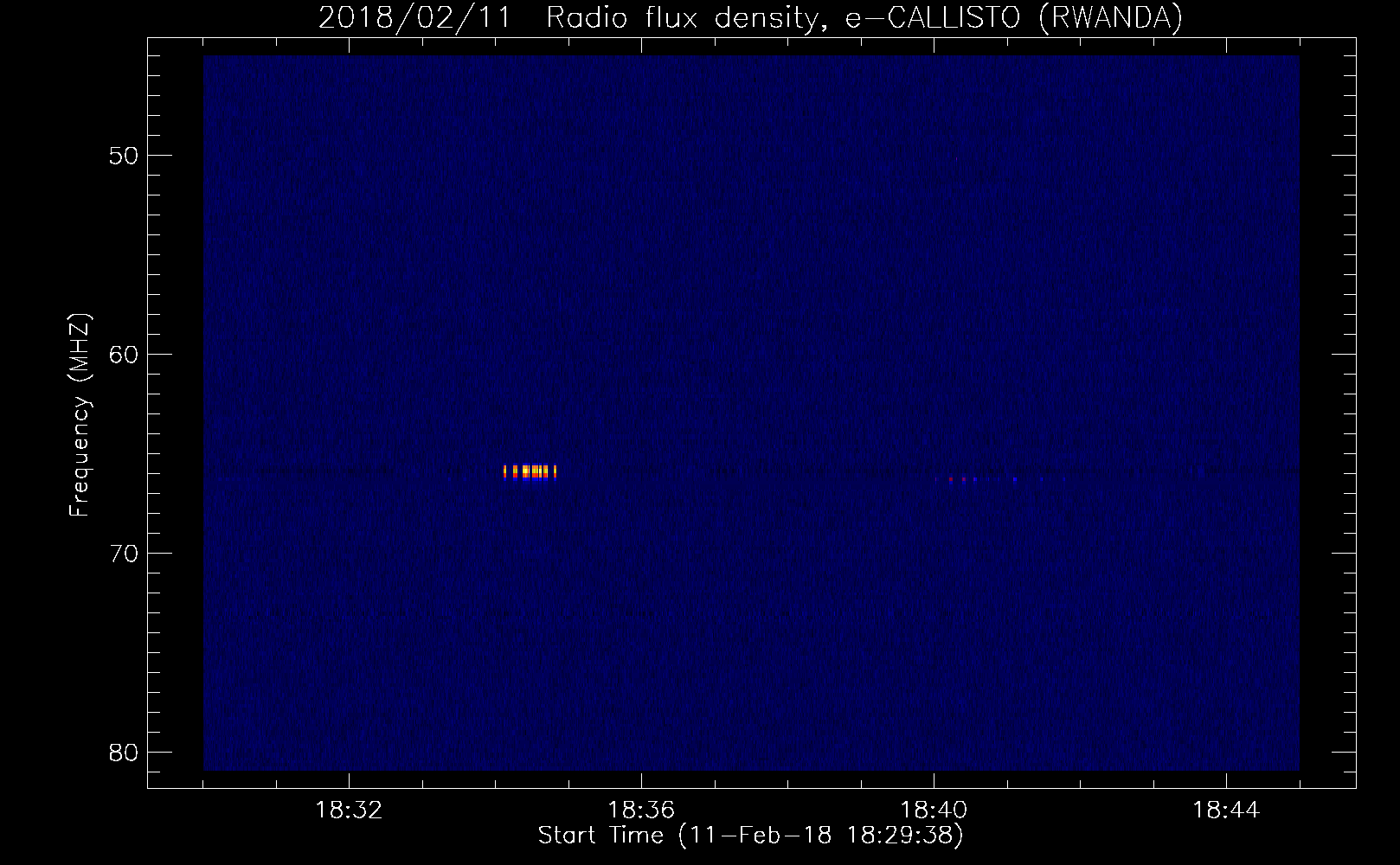1400x865 pixels.
Task: Click the 'Frequency (MHZ)' axis label
Action: point(80,415)
